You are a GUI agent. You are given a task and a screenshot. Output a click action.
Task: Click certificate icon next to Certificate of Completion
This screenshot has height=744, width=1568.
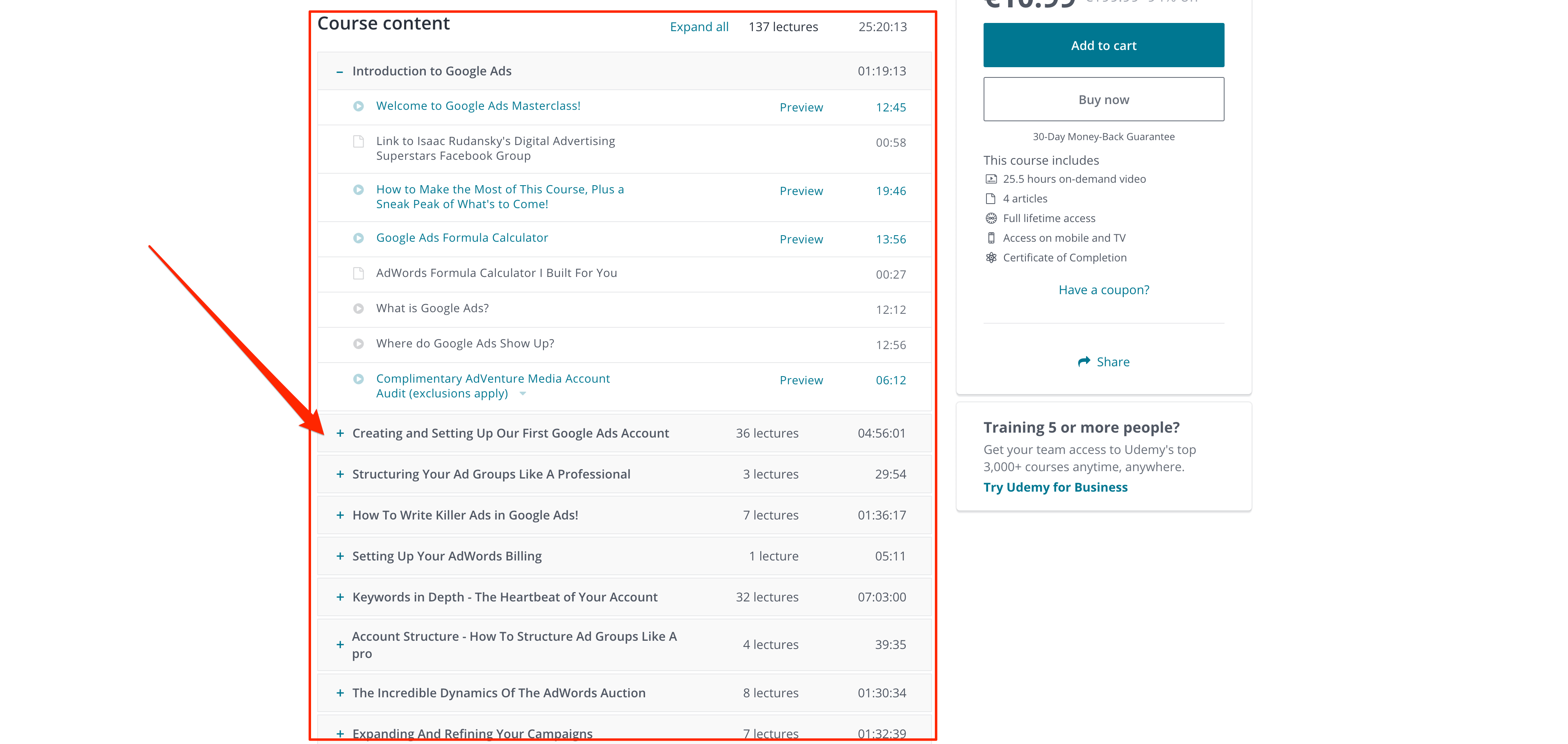tap(991, 257)
